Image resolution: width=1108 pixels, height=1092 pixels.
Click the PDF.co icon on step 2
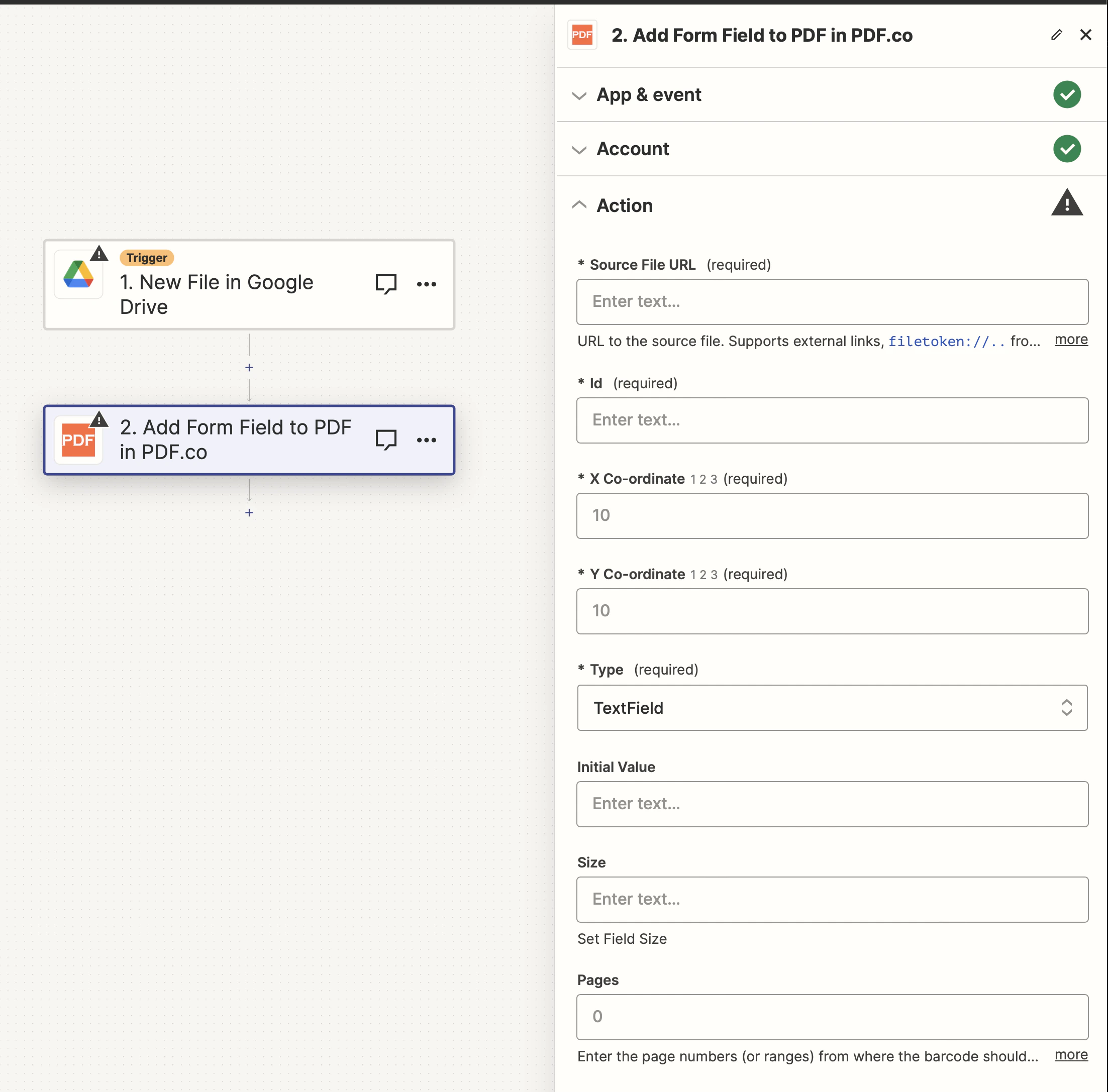click(78, 440)
